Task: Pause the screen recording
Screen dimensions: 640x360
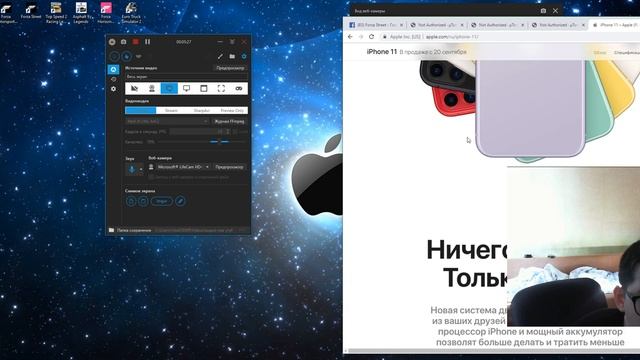Action: point(148,42)
